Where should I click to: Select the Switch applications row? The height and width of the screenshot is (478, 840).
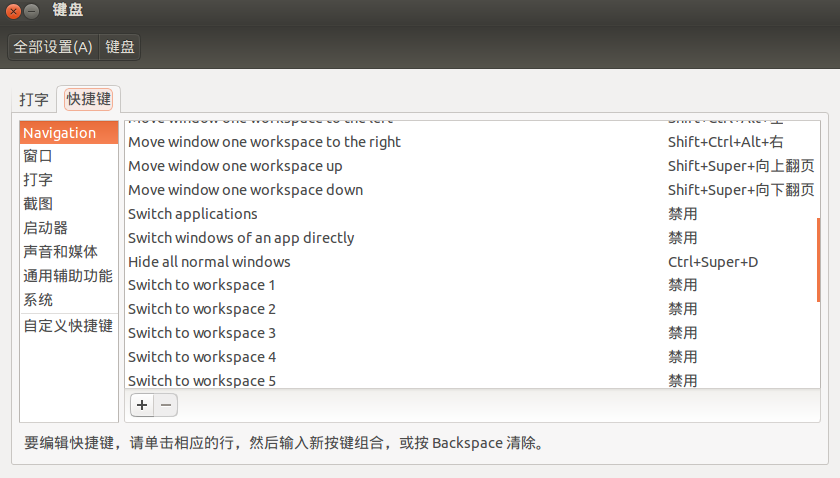point(472,214)
